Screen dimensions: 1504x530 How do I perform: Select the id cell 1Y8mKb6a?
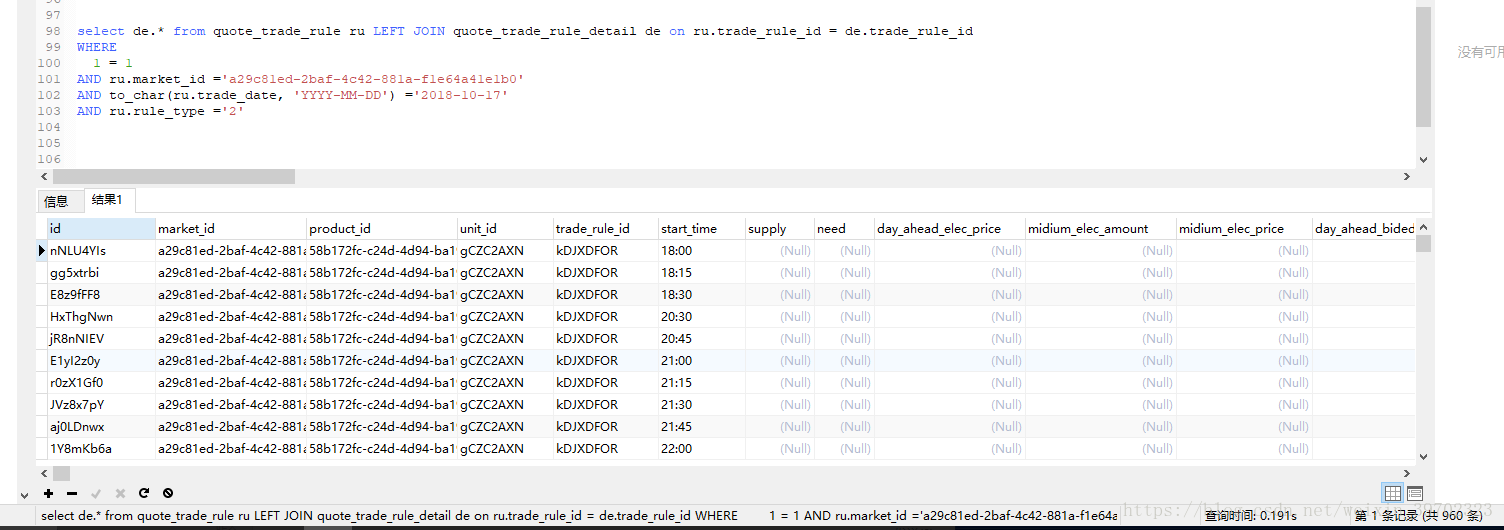(x=101, y=448)
